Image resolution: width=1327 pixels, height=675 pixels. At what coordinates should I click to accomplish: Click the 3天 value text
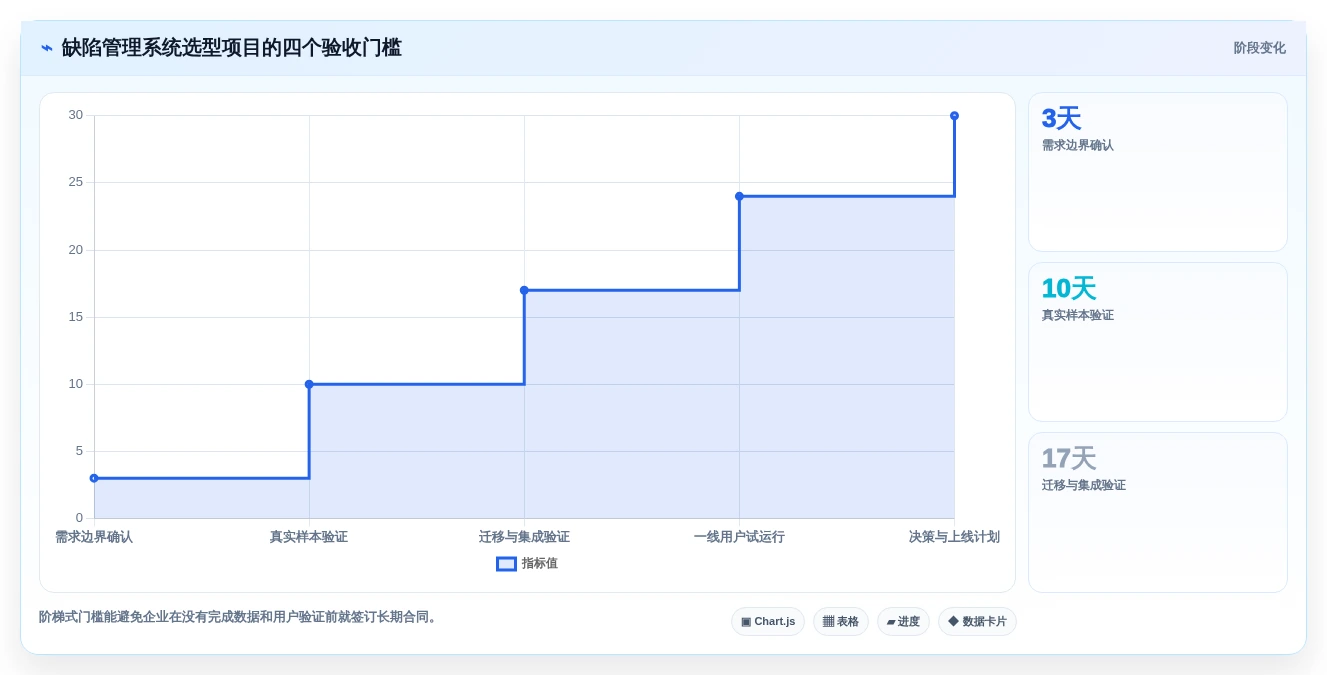coord(1061,119)
